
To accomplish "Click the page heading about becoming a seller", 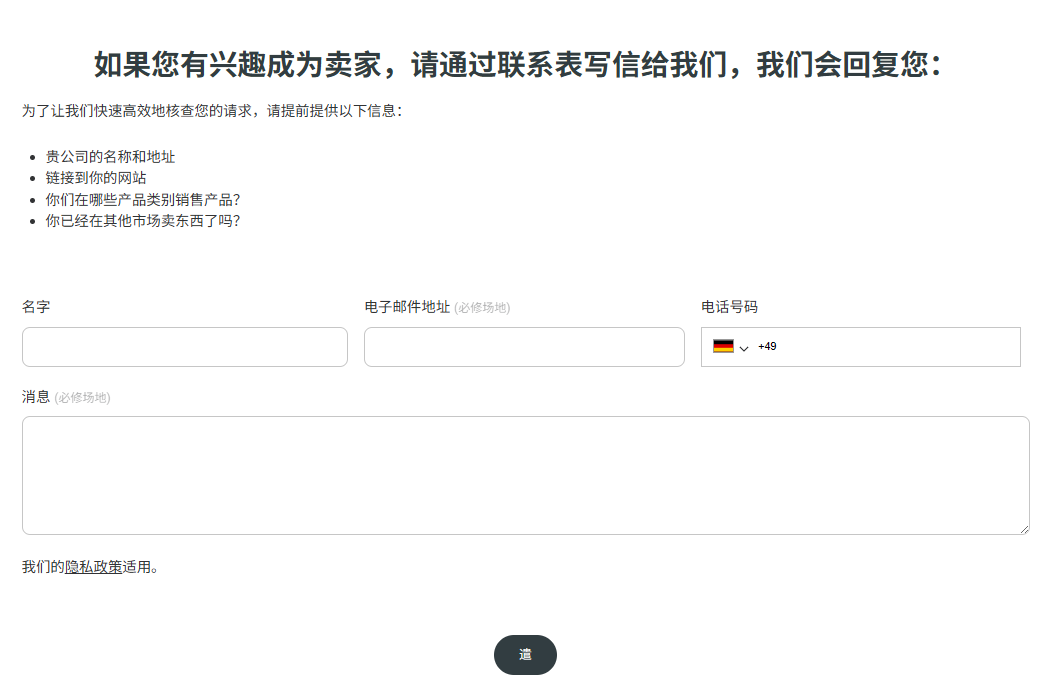I will pyautogui.click(x=518, y=65).
